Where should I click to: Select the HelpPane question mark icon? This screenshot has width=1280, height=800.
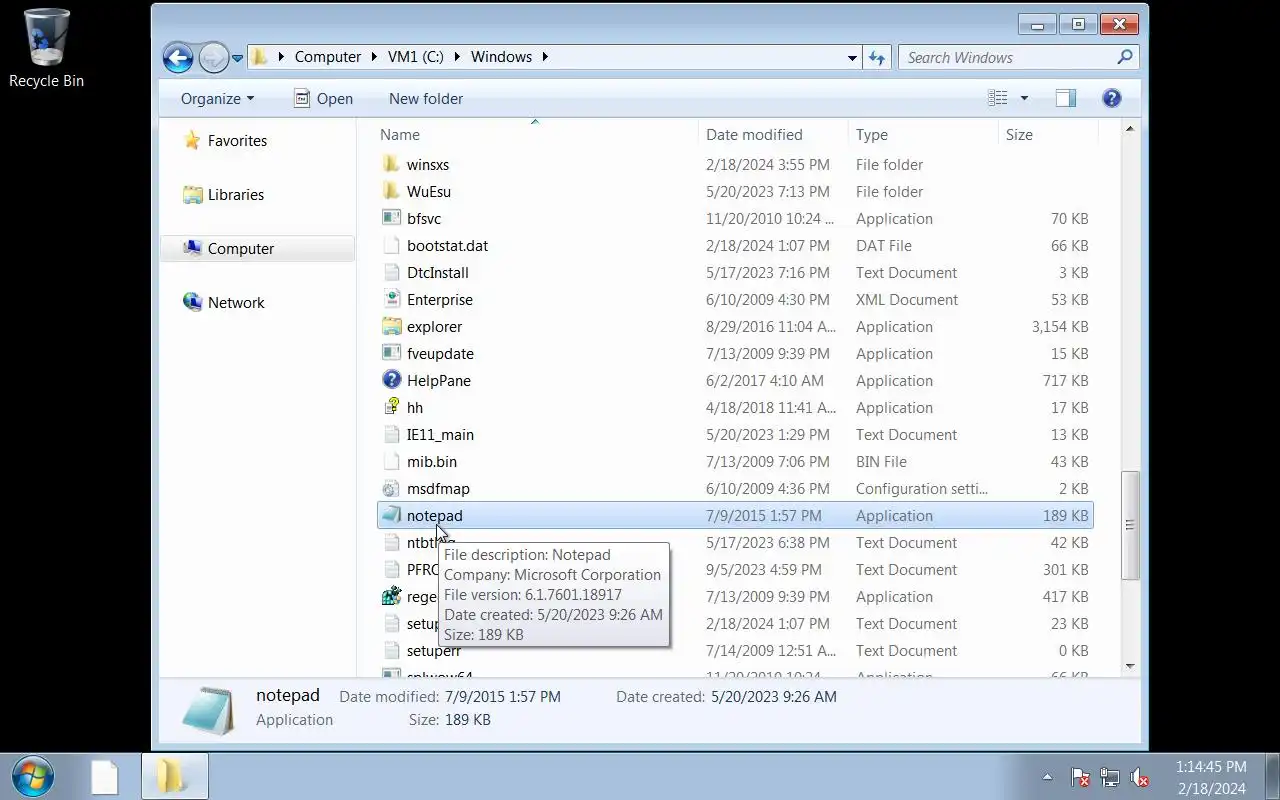point(391,380)
